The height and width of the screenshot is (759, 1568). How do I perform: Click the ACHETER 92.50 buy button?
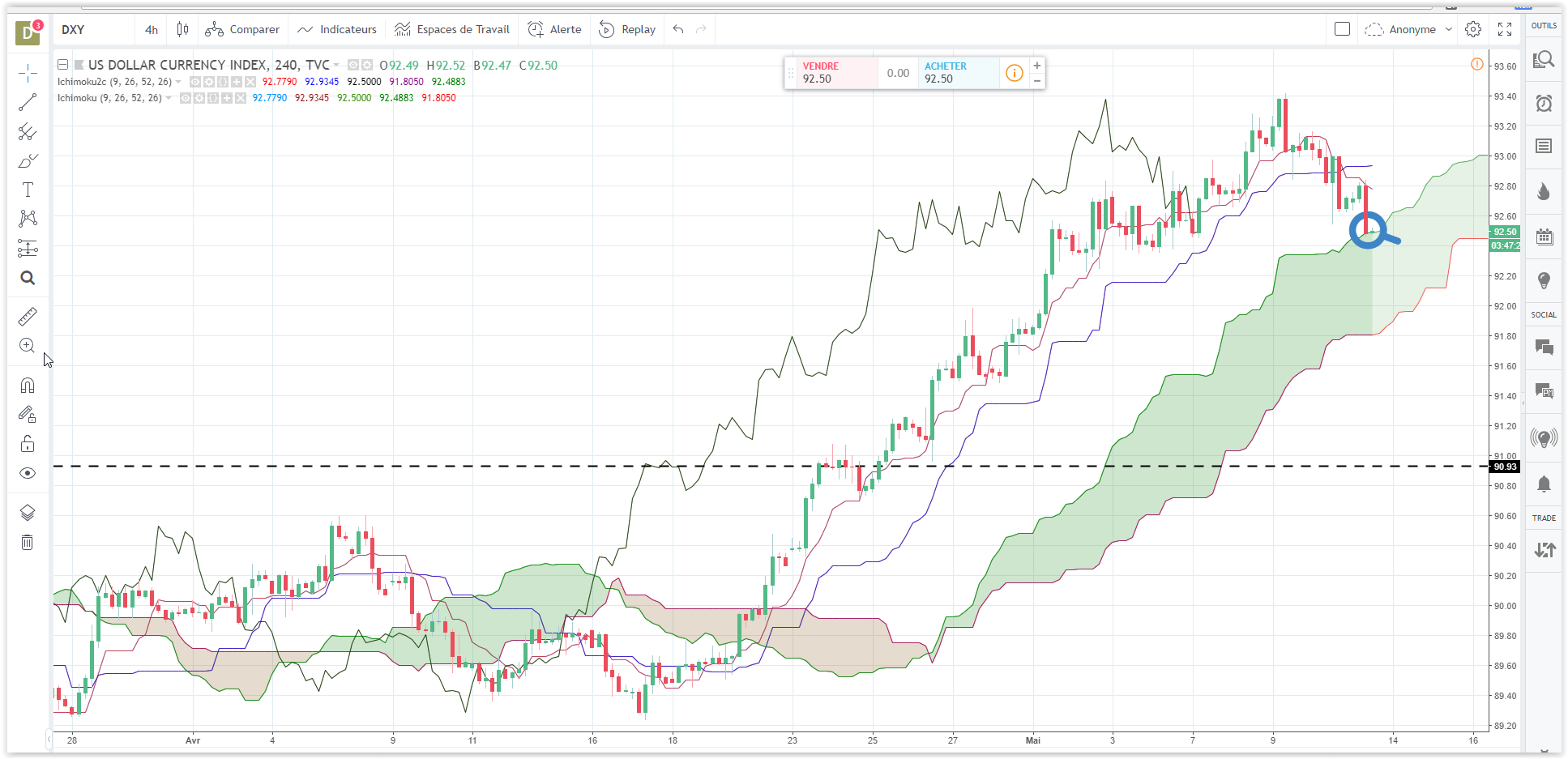(x=959, y=73)
